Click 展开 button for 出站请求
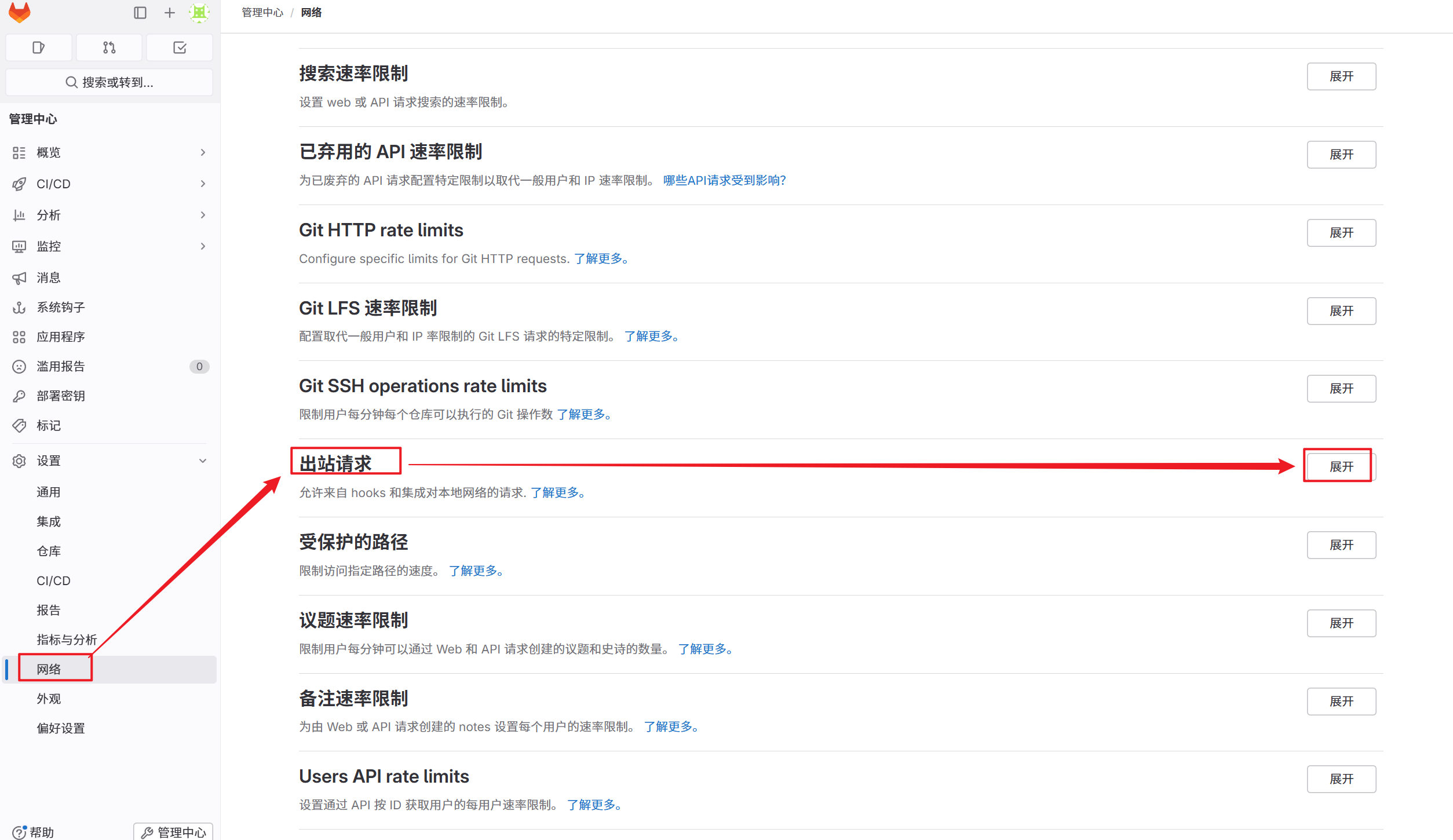Screen dimensions: 1453x840 pyautogui.click(x=1341, y=466)
